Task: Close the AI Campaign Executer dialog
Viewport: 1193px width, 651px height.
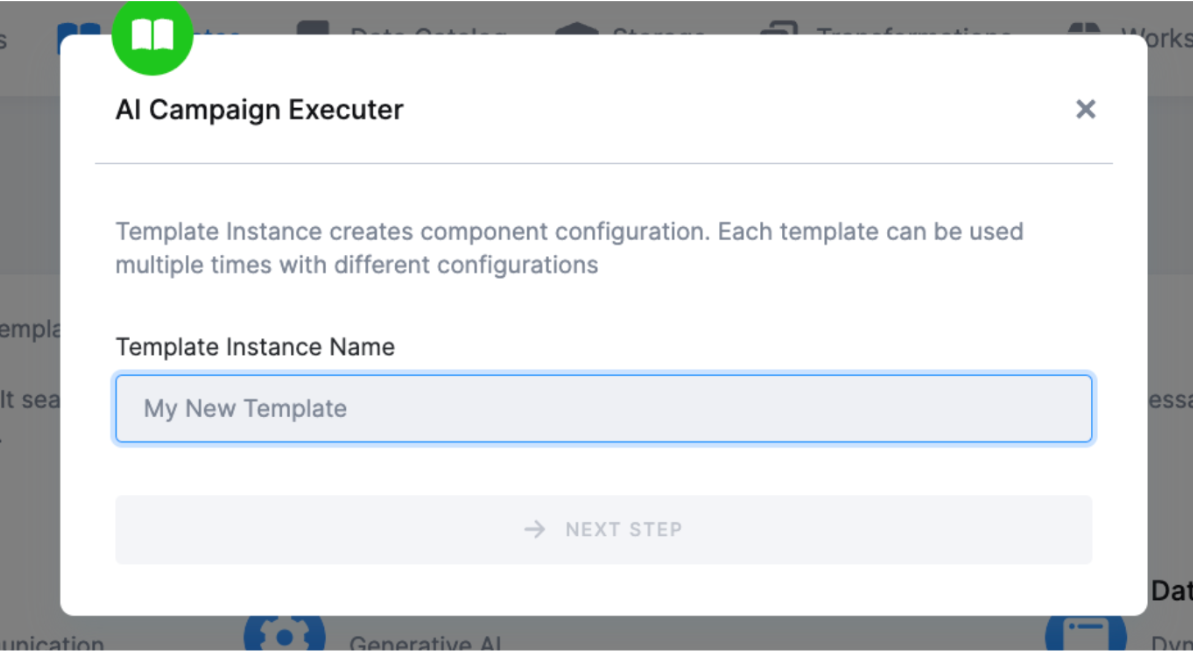Action: point(1085,109)
